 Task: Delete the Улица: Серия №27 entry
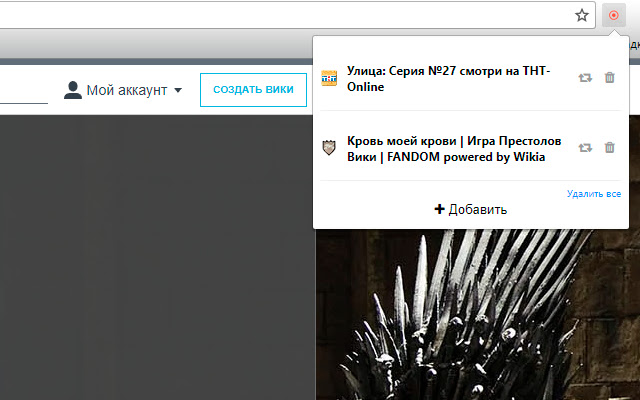[609, 77]
